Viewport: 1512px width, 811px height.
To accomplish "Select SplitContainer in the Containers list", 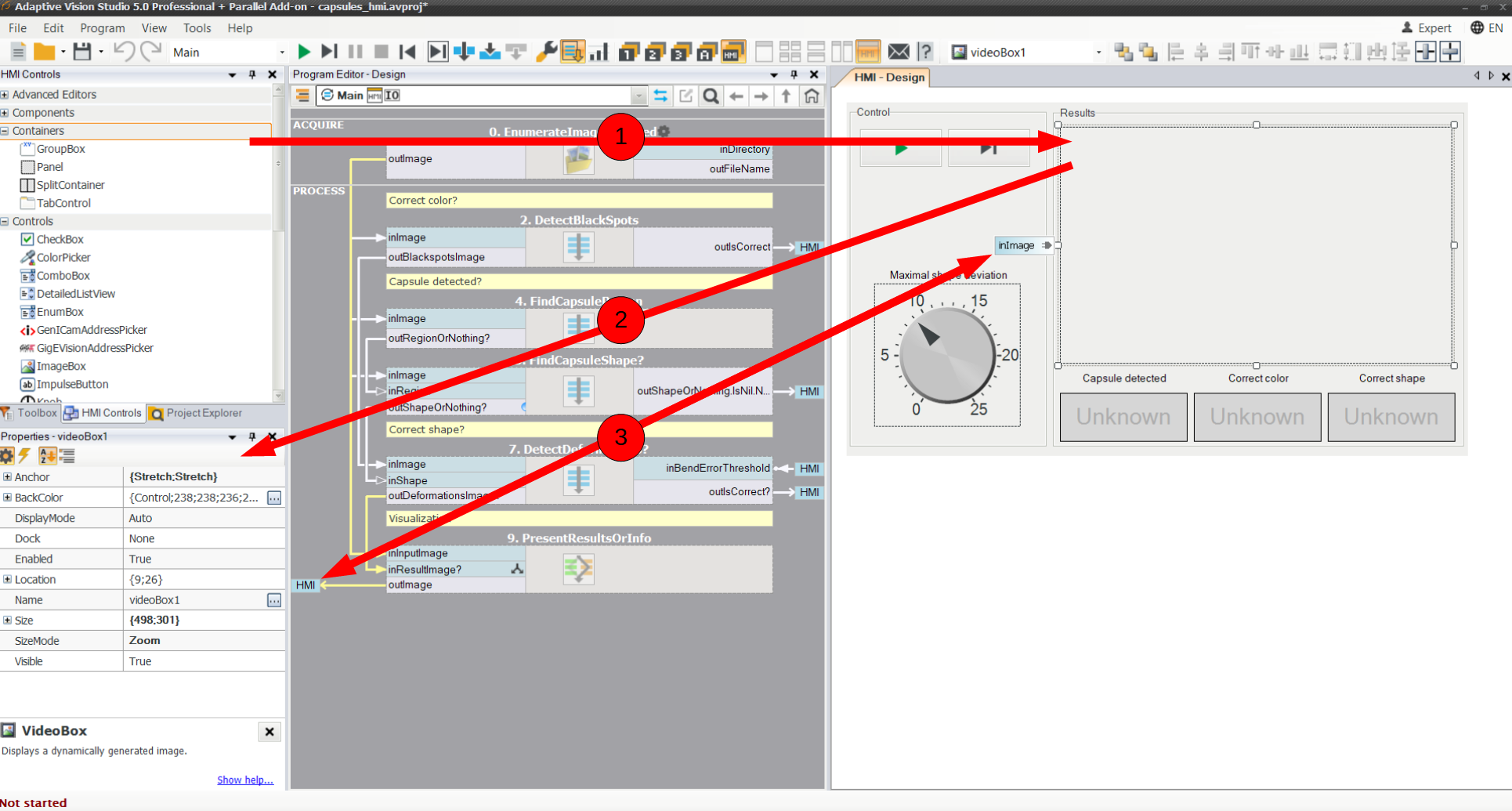I will (x=62, y=185).
